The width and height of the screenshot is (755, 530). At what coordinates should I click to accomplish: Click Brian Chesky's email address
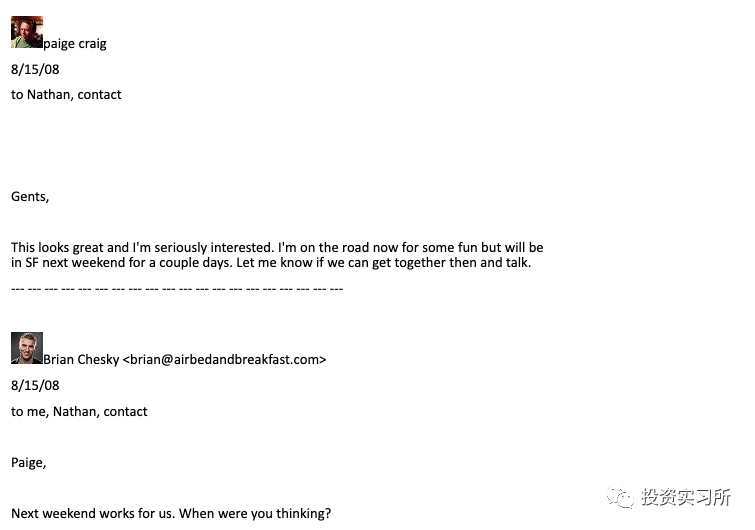[x=224, y=360]
